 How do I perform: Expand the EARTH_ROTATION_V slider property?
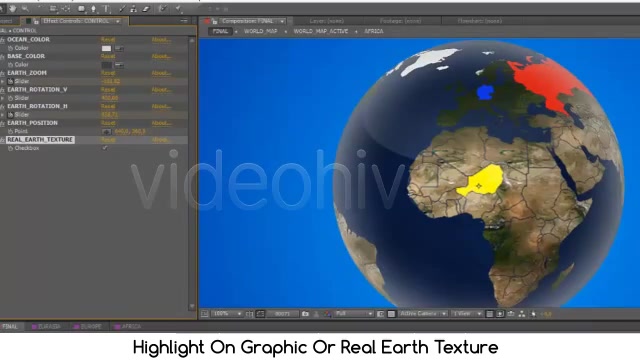point(3,98)
